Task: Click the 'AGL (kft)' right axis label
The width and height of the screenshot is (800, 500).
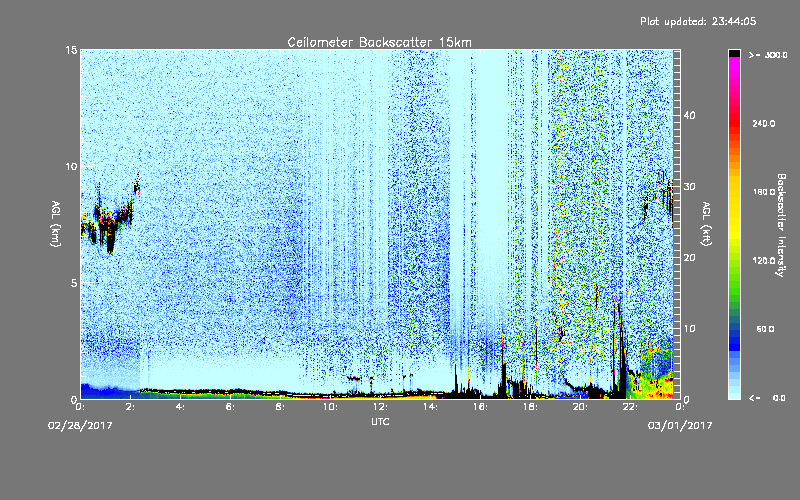Action: [706, 223]
